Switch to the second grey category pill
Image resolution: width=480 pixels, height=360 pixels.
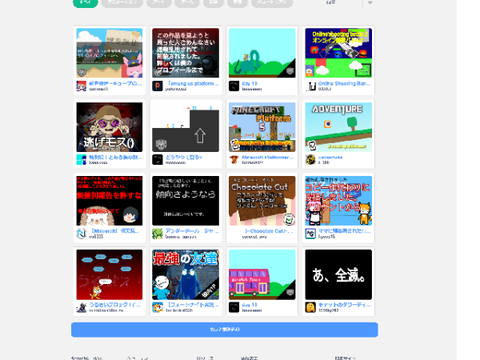[159, 3]
